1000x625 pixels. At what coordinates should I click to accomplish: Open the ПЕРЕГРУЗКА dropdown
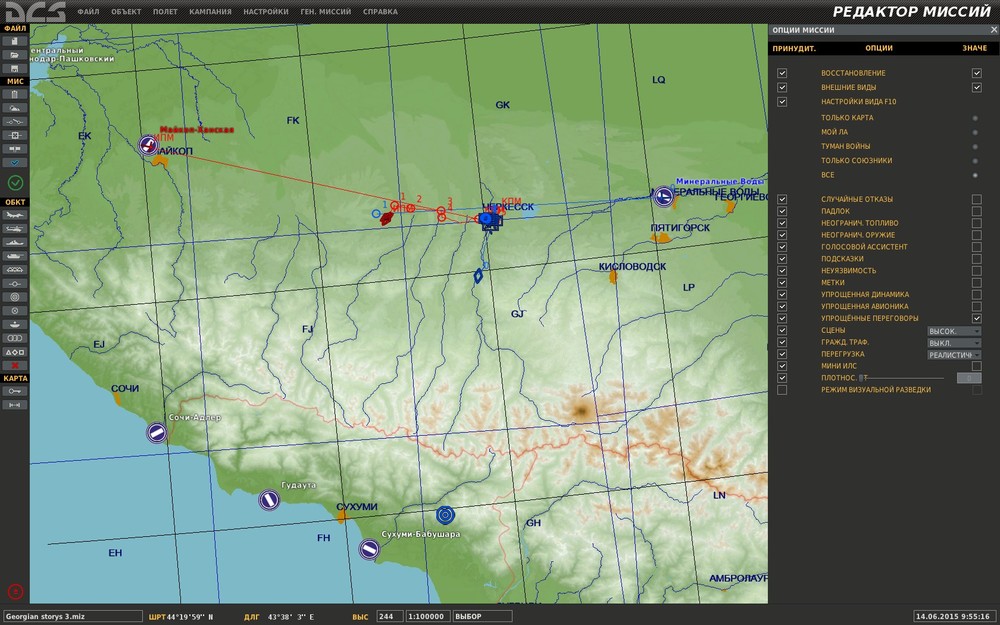pyautogui.click(x=954, y=355)
